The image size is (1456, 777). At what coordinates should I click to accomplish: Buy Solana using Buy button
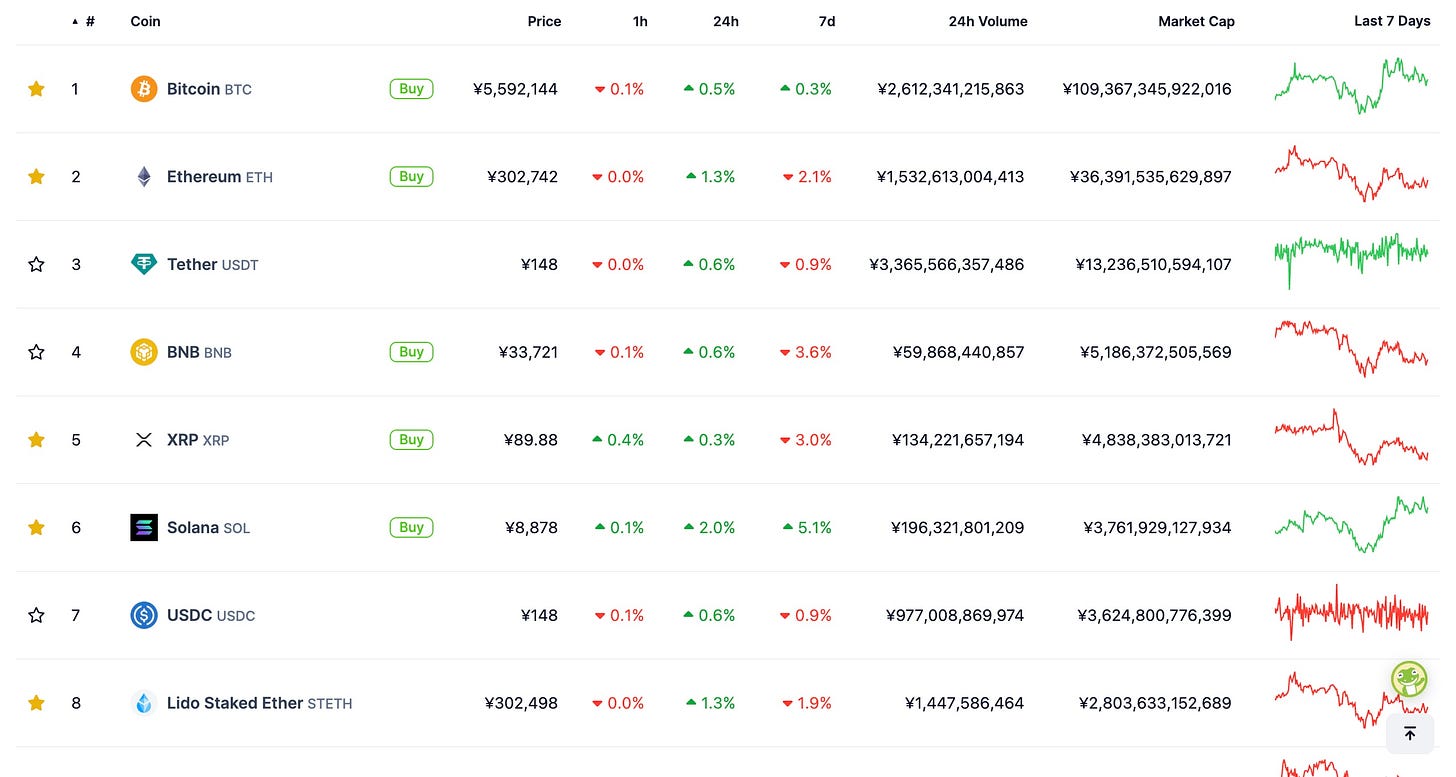[411, 527]
